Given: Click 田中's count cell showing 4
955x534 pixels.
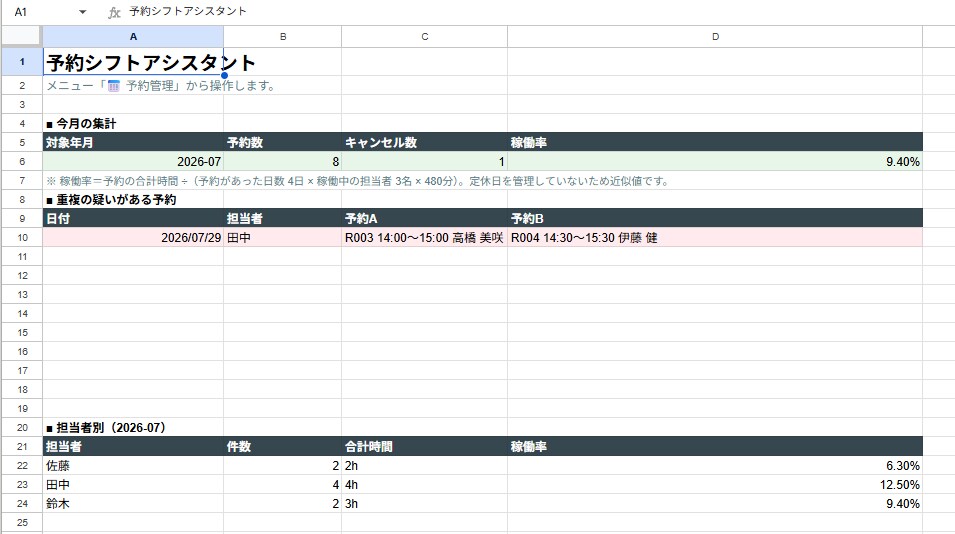Looking at the screenshot, I should [x=283, y=485].
